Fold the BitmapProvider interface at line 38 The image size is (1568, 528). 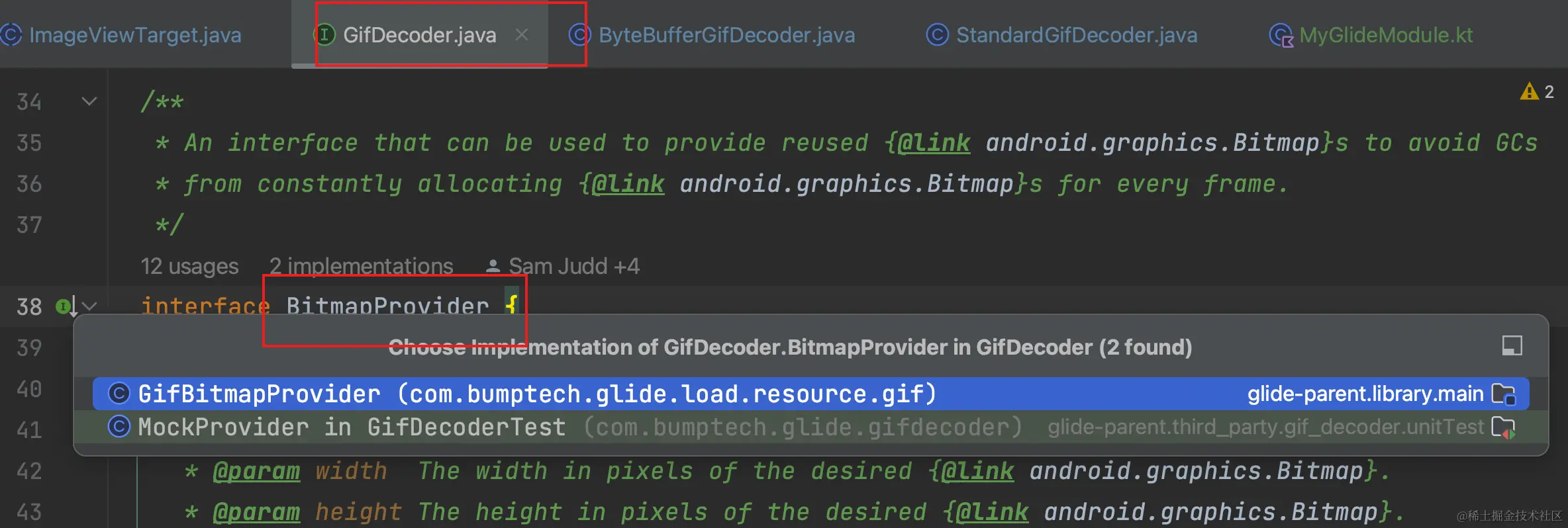(90, 306)
